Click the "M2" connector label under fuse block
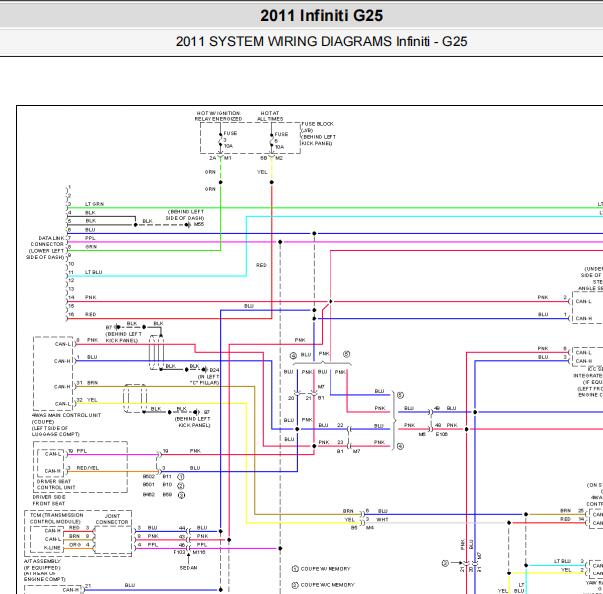Screen dimensions: 603x594 click(279, 158)
